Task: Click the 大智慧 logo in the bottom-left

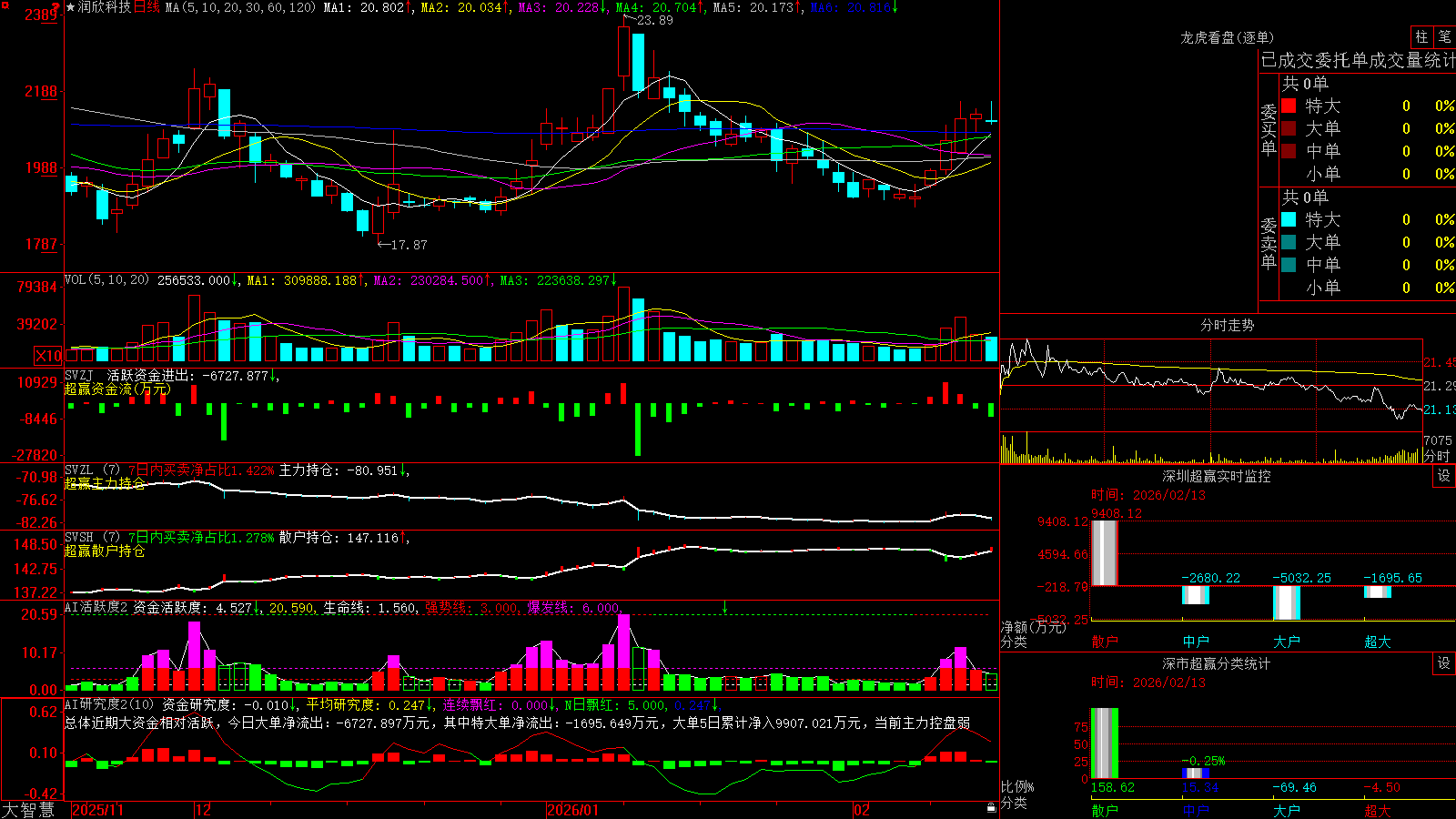Action: (28, 810)
